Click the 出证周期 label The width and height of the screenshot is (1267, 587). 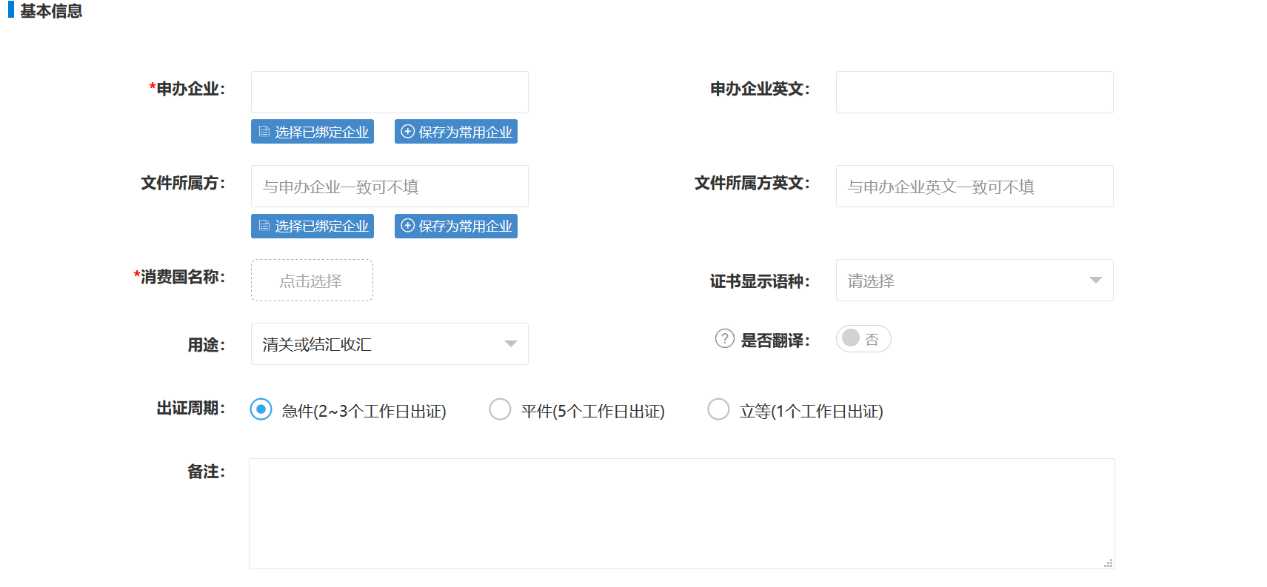190,409
